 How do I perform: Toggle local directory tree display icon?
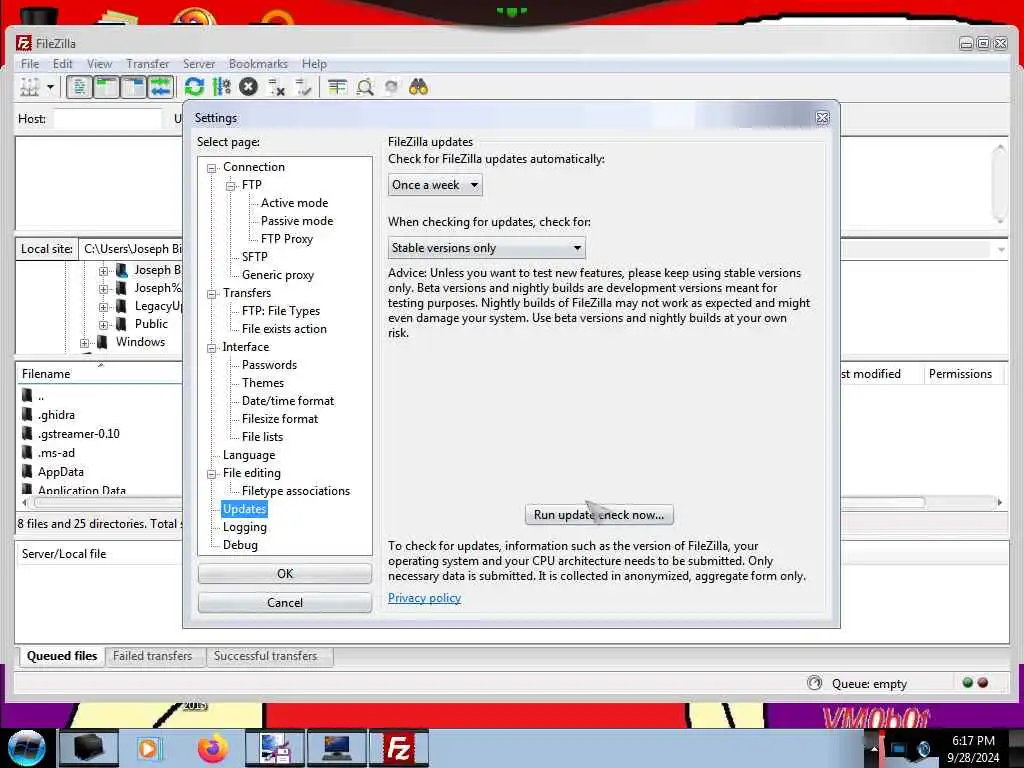pos(106,87)
